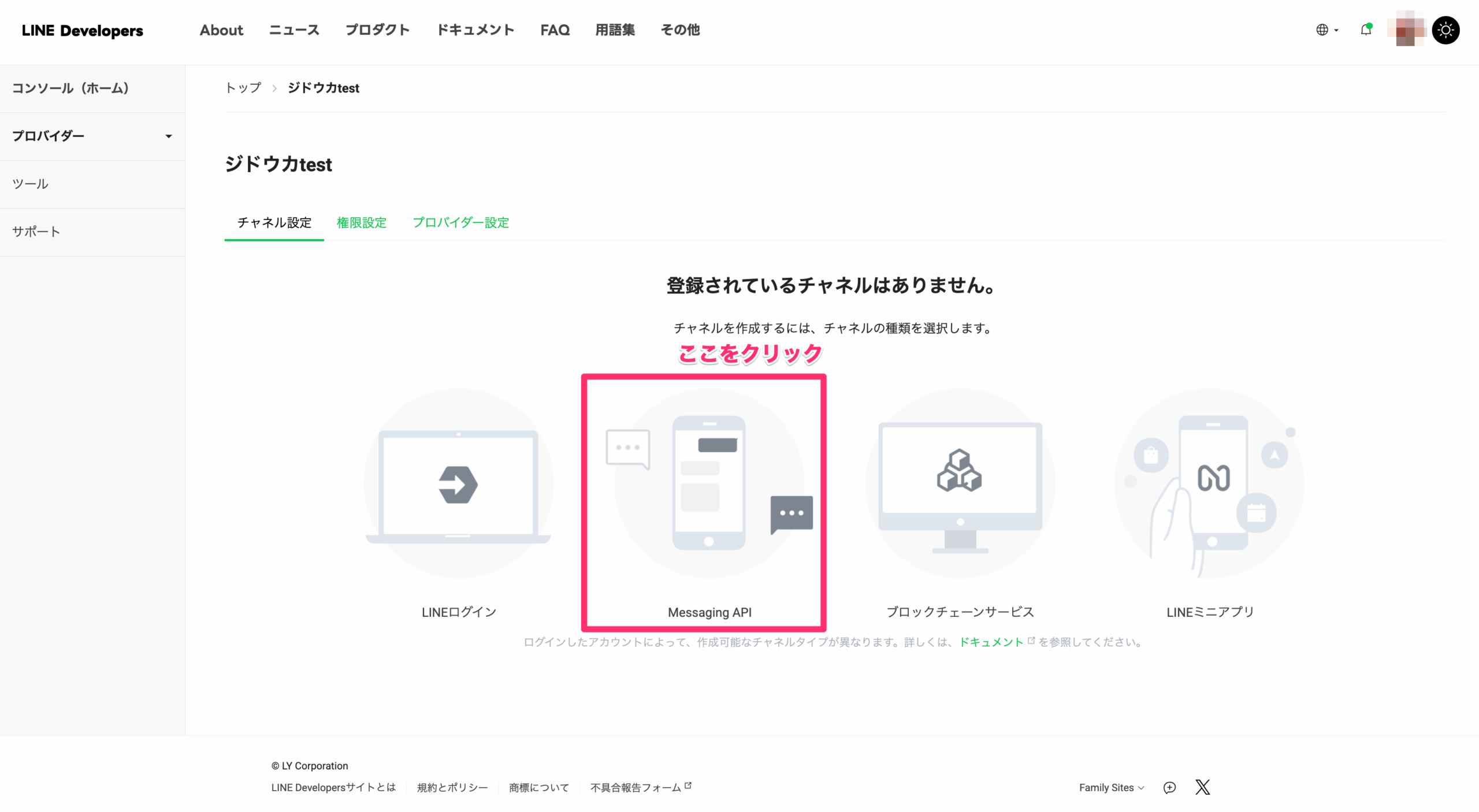Image resolution: width=1479 pixels, height=812 pixels.
Task: Open the ニュース menu item
Action: (x=294, y=30)
